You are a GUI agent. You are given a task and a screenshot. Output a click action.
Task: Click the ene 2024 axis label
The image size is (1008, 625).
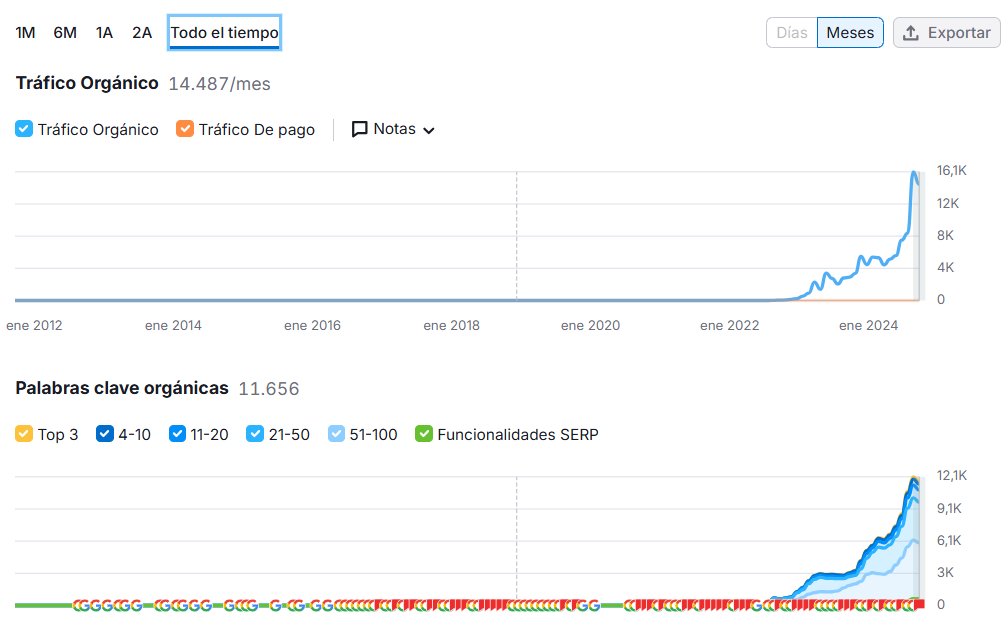pyautogui.click(x=868, y=325)
